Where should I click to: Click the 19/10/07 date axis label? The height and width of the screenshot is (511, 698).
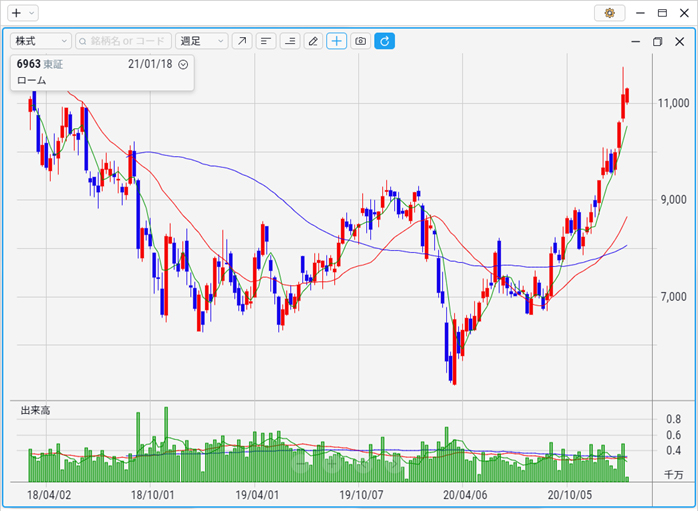[361, 495]
